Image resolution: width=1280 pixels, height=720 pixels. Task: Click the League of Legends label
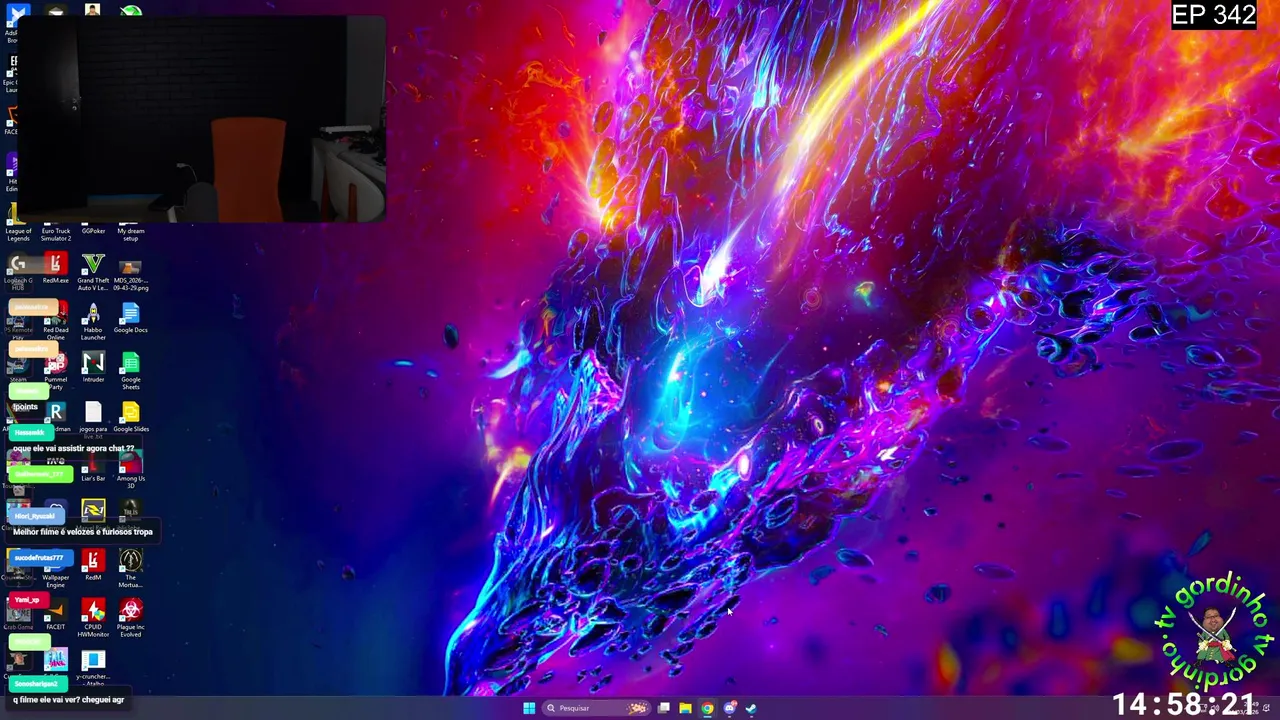[18, 235]
